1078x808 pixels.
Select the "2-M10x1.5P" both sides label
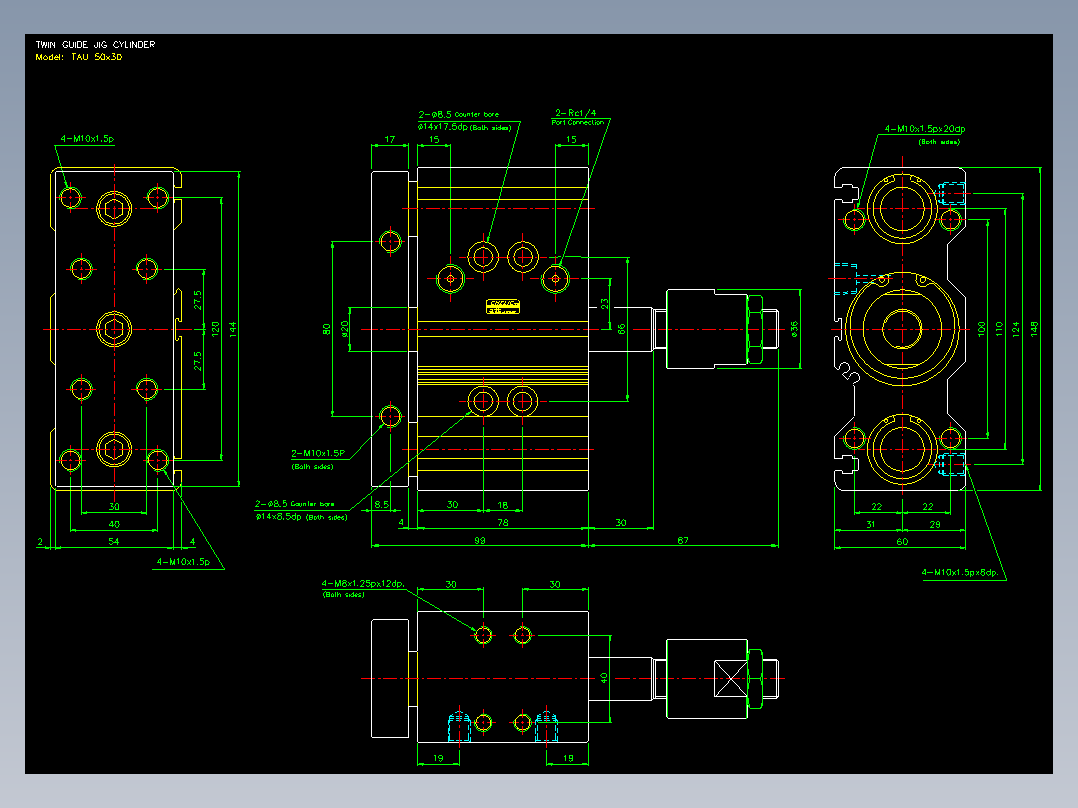(318, 453)
